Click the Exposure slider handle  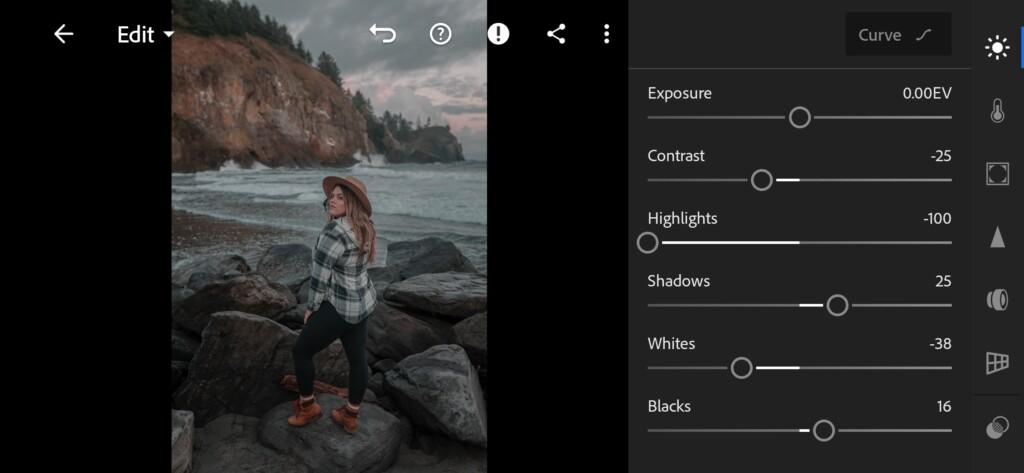[799, 118]
